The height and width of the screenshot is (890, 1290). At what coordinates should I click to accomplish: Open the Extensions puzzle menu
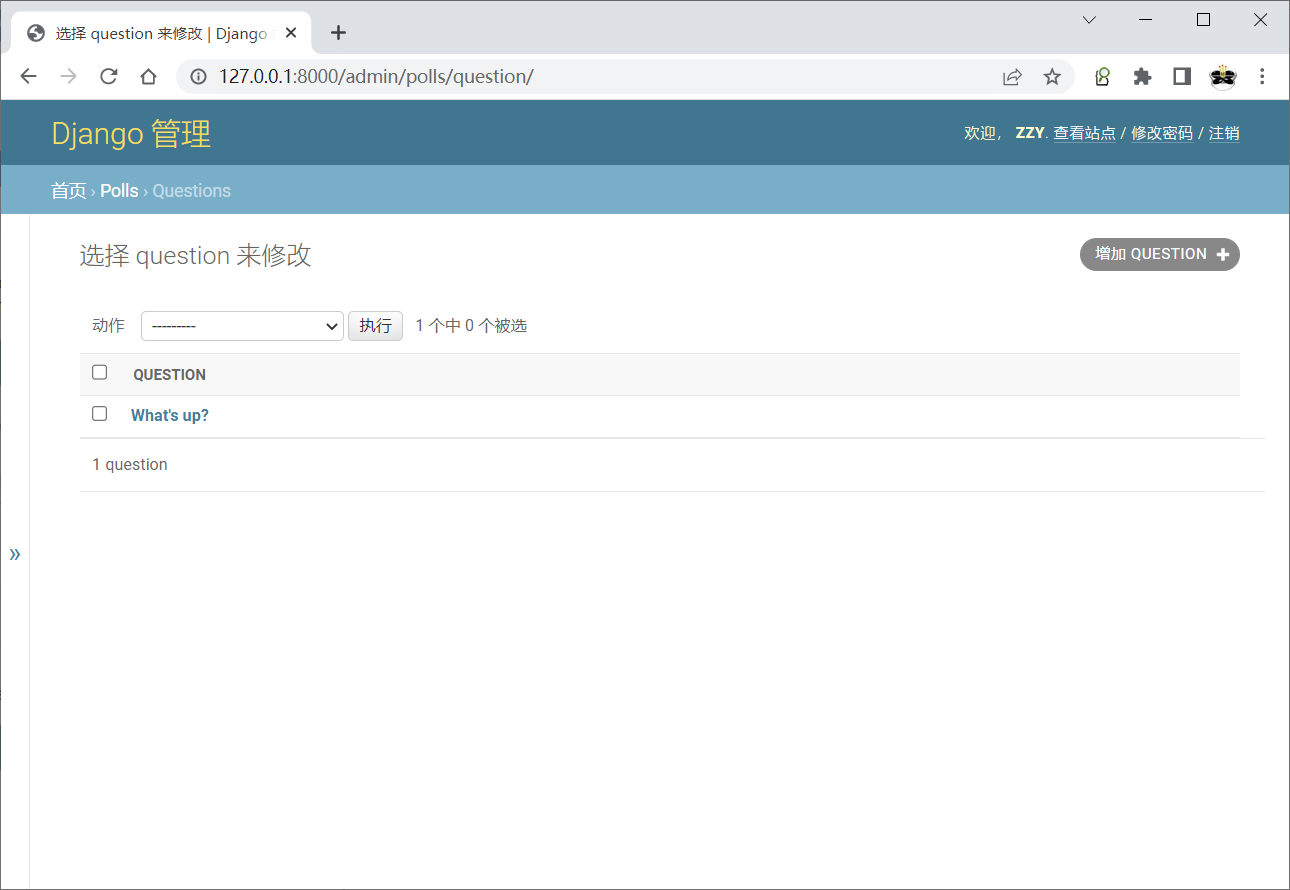(x=1142, y=77)
